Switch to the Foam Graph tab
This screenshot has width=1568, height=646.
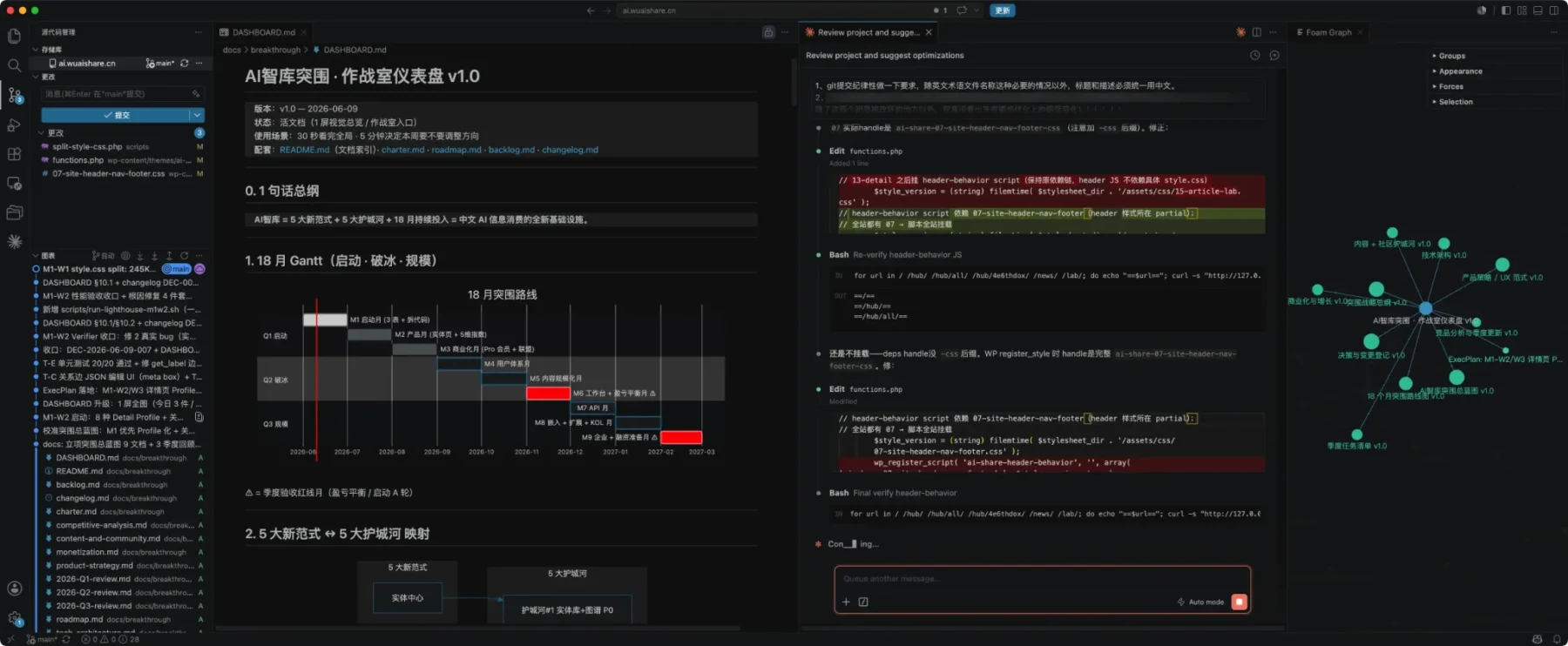(1328, 32)
